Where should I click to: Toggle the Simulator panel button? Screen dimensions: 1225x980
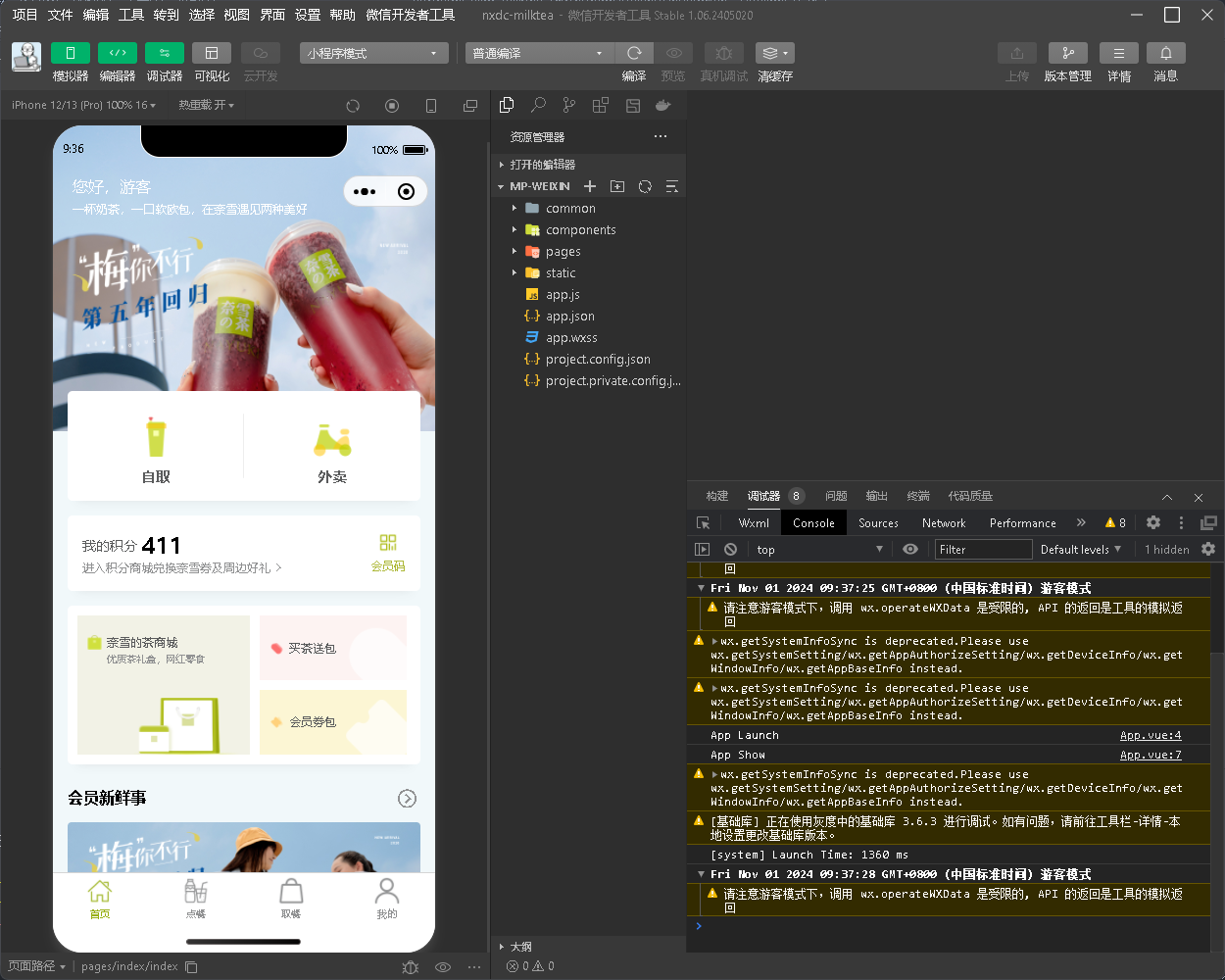(x=71, y=53)
